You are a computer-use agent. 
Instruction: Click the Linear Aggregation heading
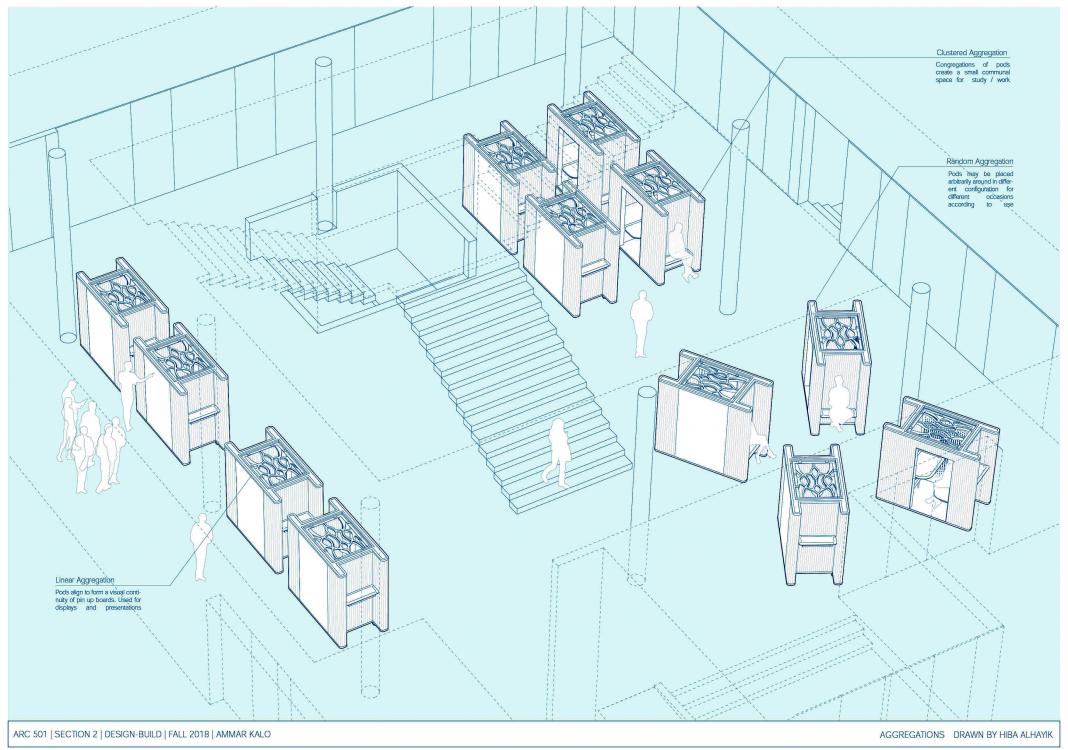85,580
